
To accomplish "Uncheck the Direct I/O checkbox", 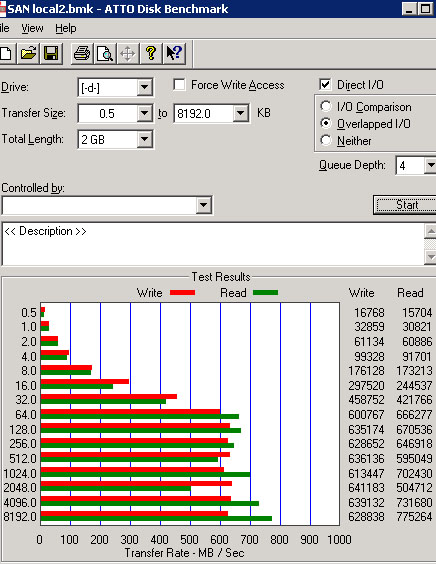I will click(x=325, y=85).
